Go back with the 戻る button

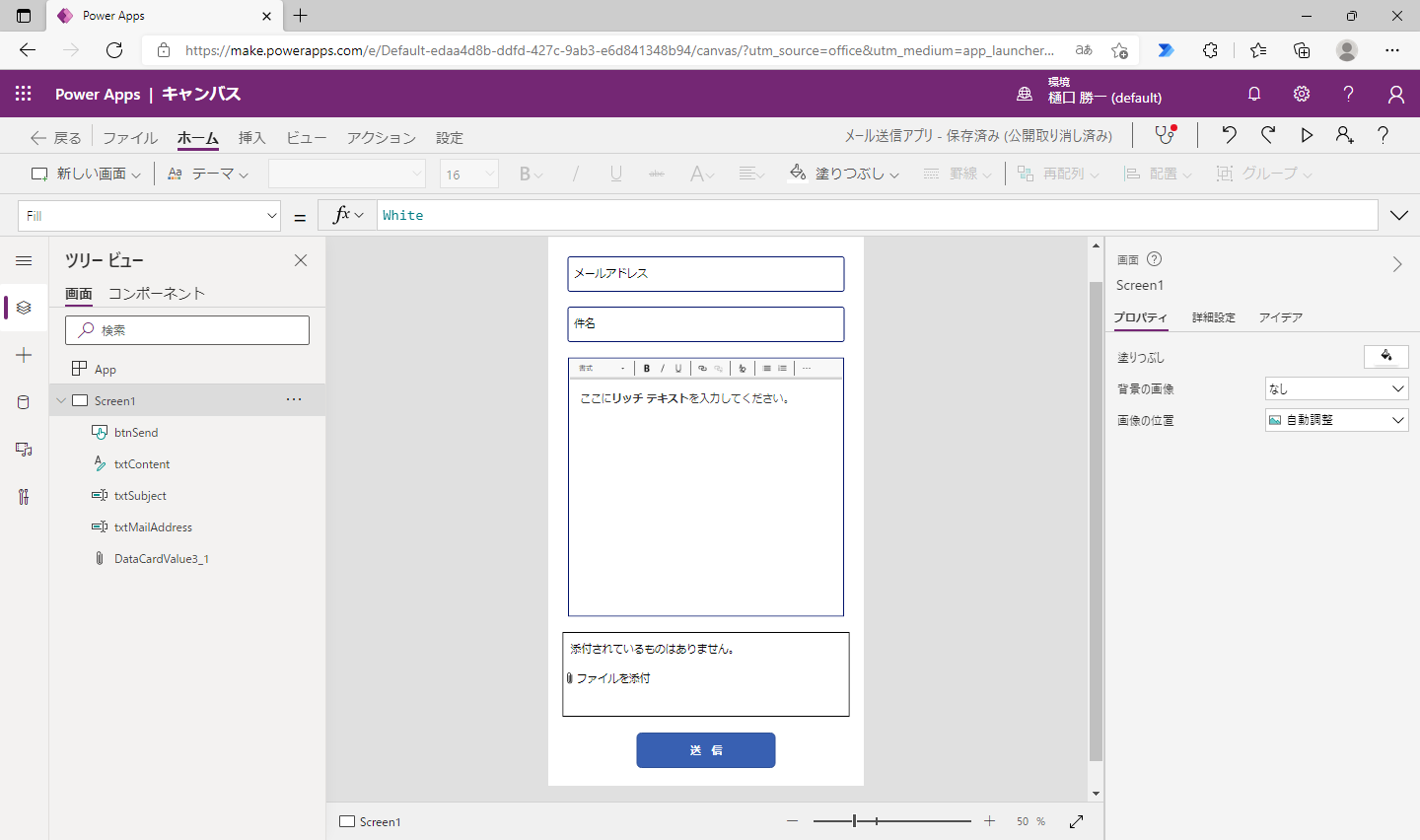[56, 137]
